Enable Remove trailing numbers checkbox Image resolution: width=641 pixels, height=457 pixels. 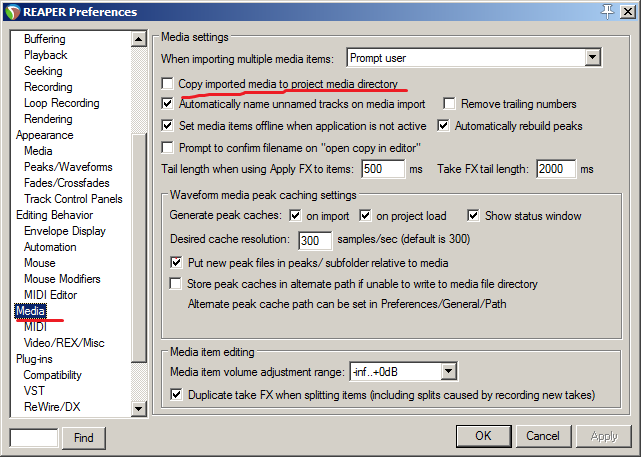point(449,104)
